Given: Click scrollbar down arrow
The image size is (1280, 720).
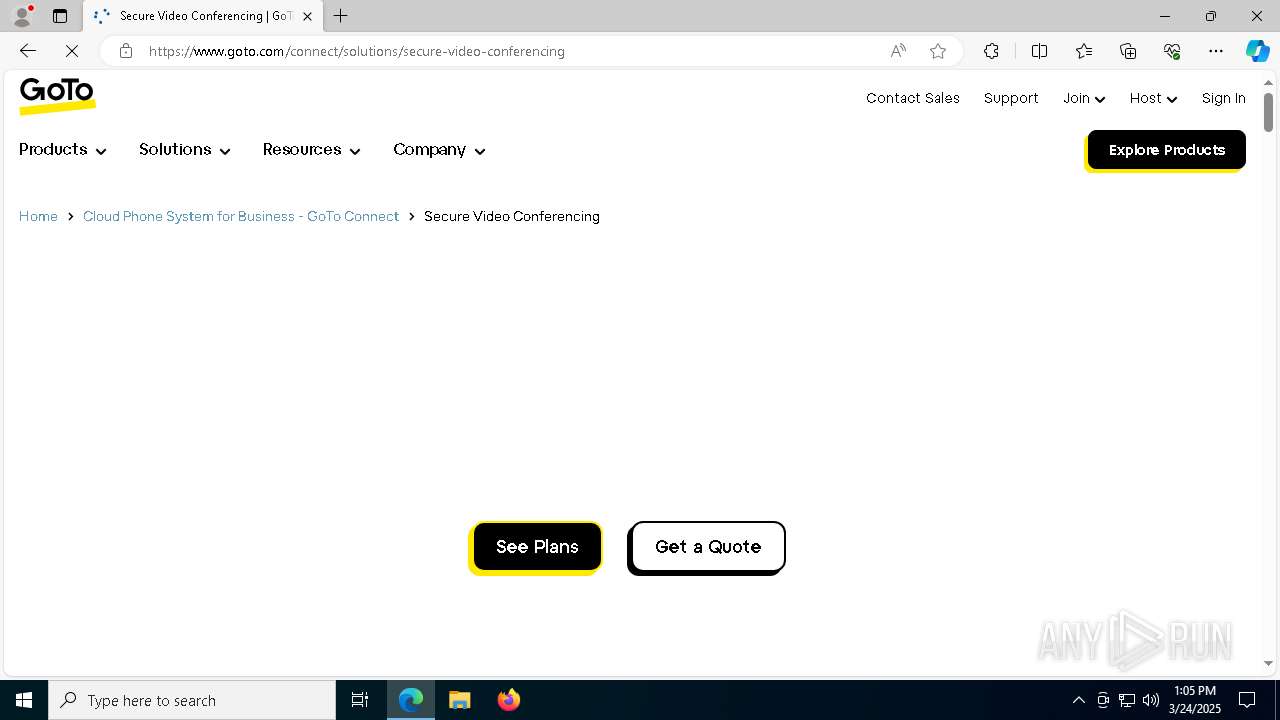Looking at the screenshot, I should pos(1268,663).
